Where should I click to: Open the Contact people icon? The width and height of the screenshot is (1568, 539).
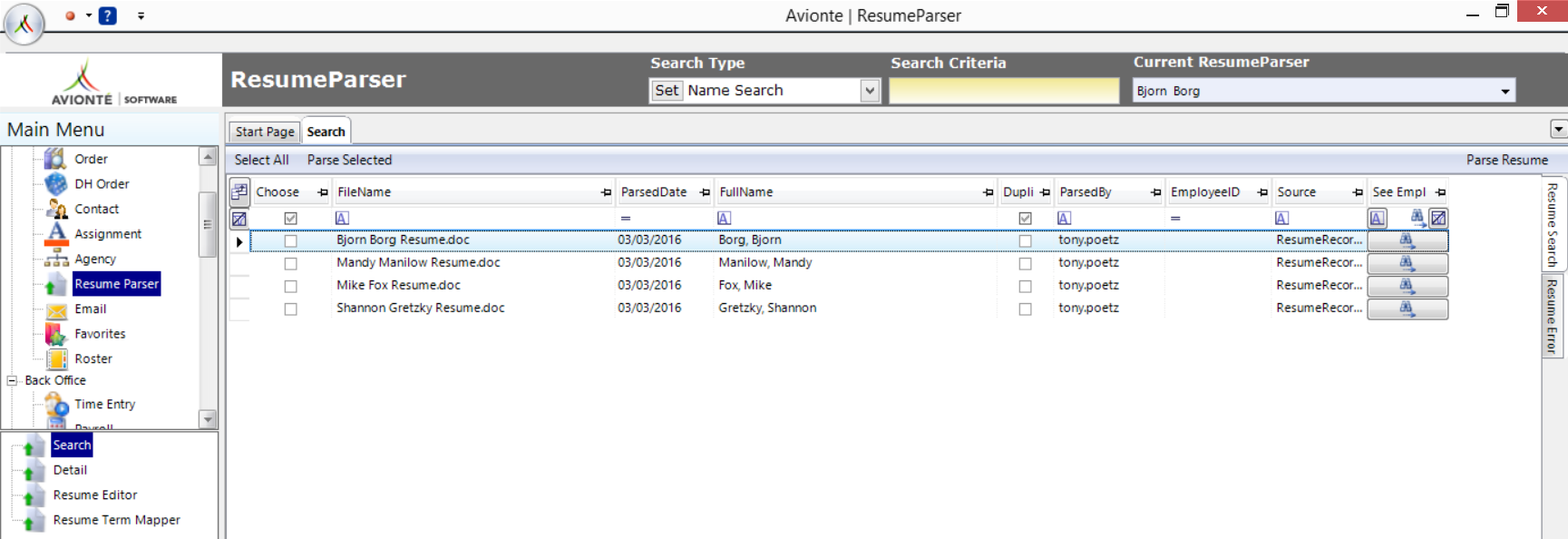[55, 210]
